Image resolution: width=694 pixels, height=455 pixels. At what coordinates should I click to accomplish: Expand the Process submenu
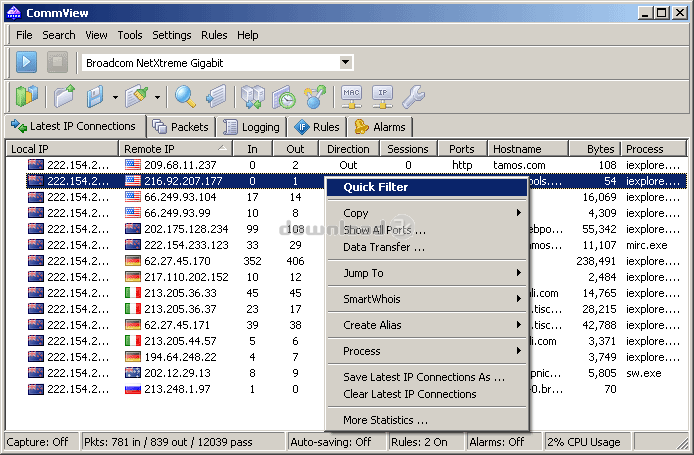coord(427,351)
